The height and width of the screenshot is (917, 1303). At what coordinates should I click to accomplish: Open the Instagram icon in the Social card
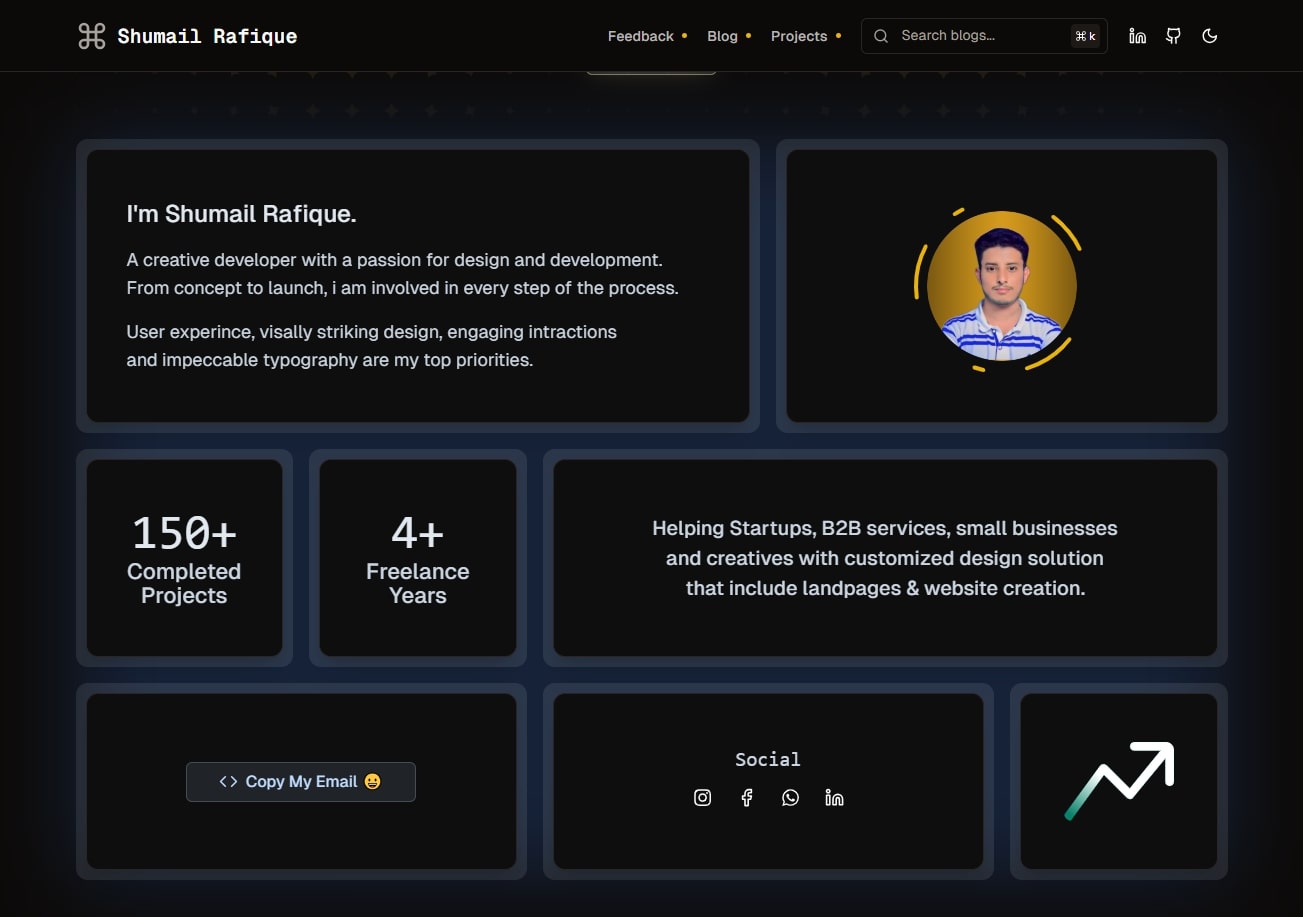point(703,797)
